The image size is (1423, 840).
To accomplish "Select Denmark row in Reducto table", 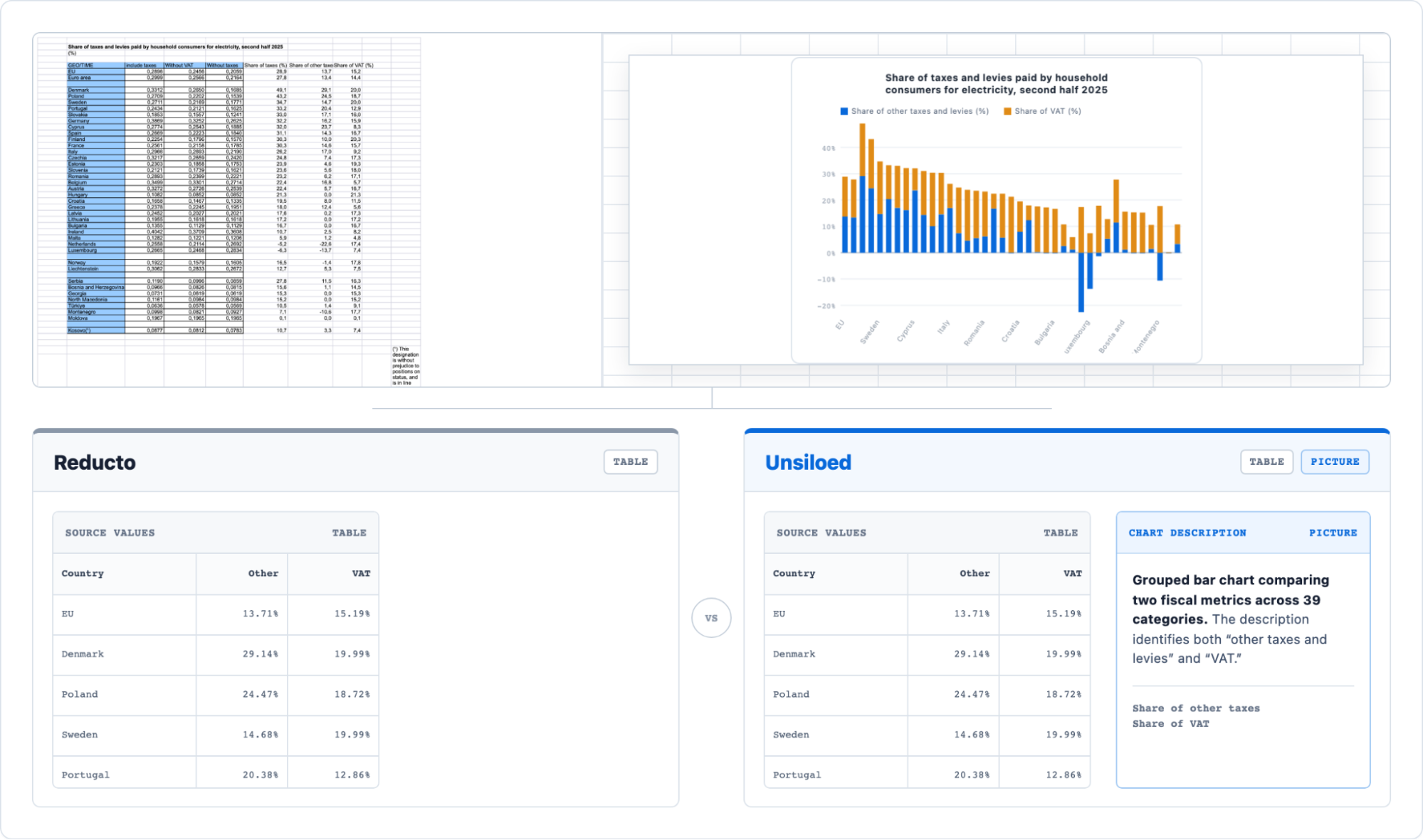I will pos(216,654).
